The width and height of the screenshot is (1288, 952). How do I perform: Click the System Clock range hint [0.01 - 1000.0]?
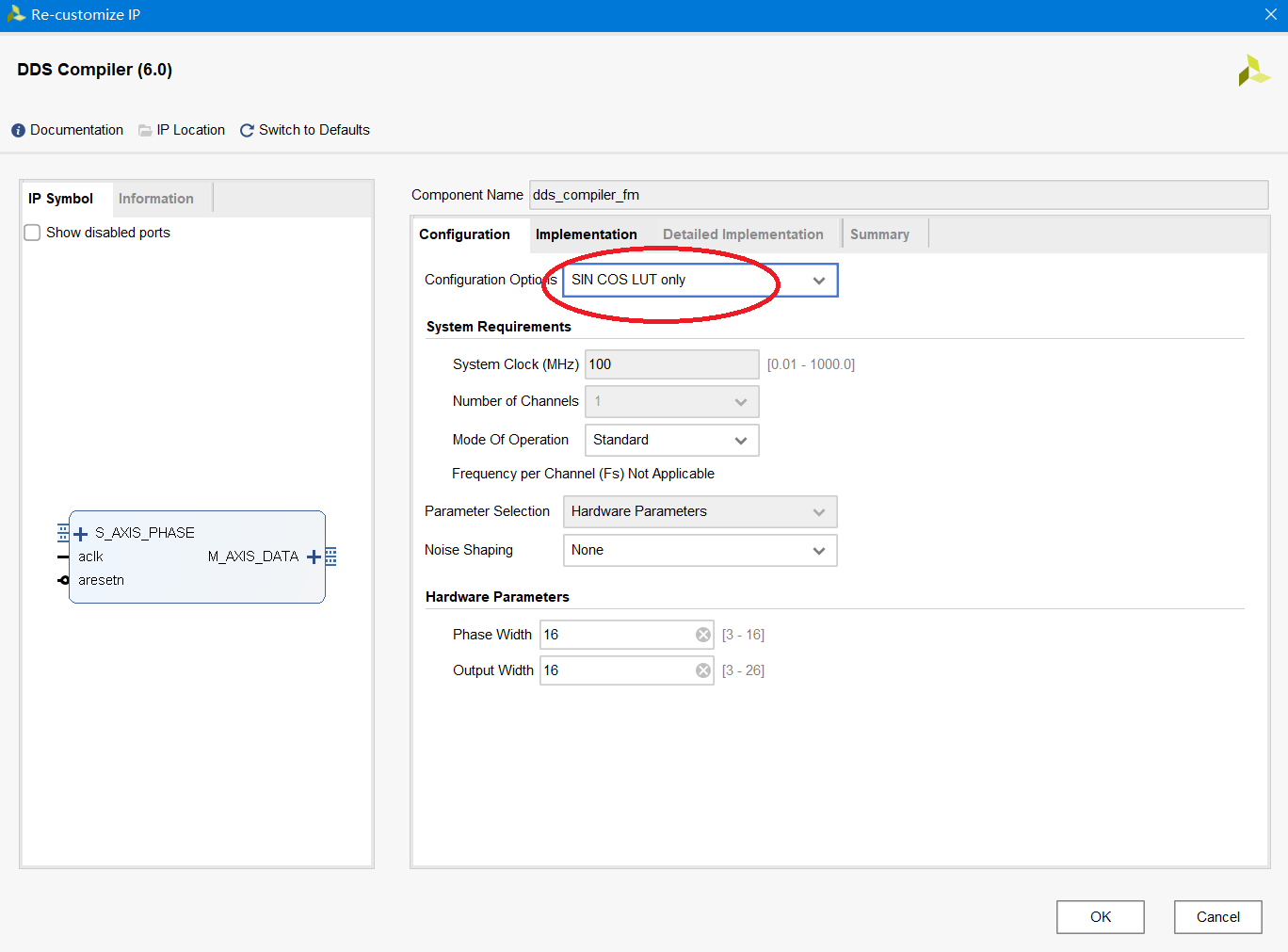pyautogui.click(x=811, y=364)
